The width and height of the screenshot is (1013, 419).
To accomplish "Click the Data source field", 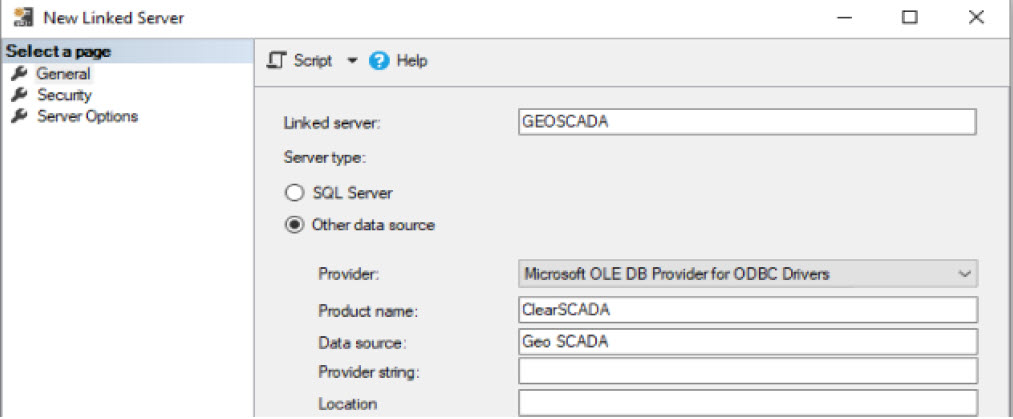I will 747,342.
